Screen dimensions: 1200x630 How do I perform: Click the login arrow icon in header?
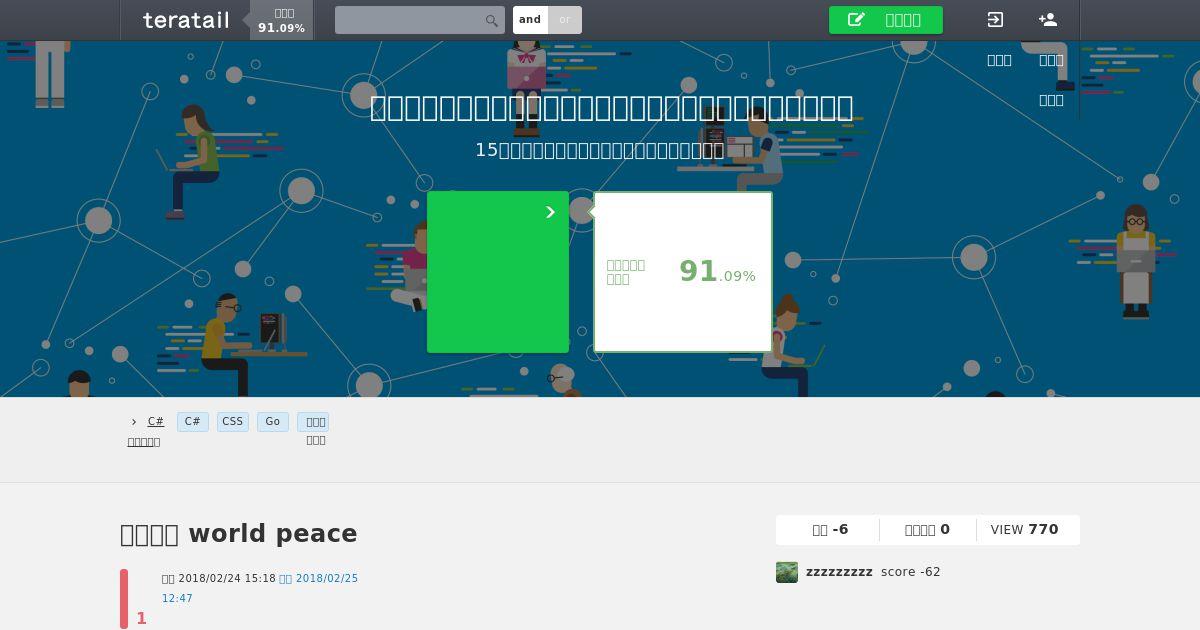tap(995, 20)
